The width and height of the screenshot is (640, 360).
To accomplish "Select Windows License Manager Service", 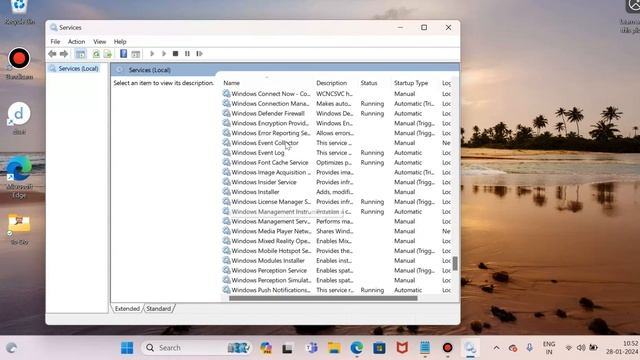I will pos(337,202).
